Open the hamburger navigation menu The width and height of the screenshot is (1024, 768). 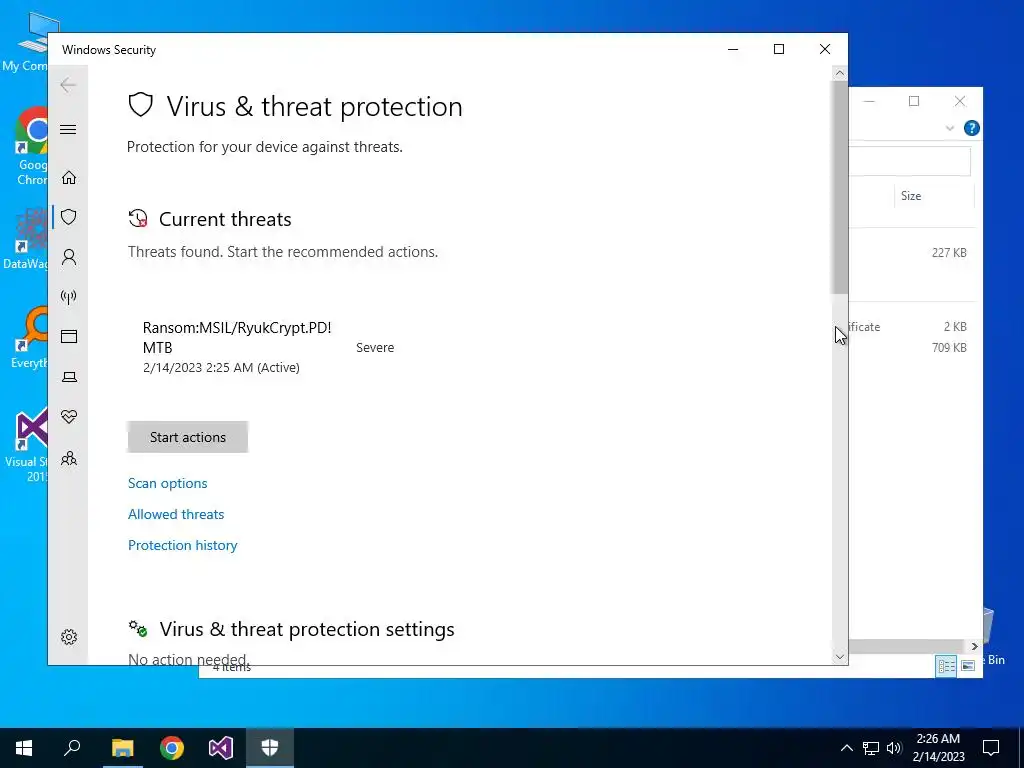point(68,129)
